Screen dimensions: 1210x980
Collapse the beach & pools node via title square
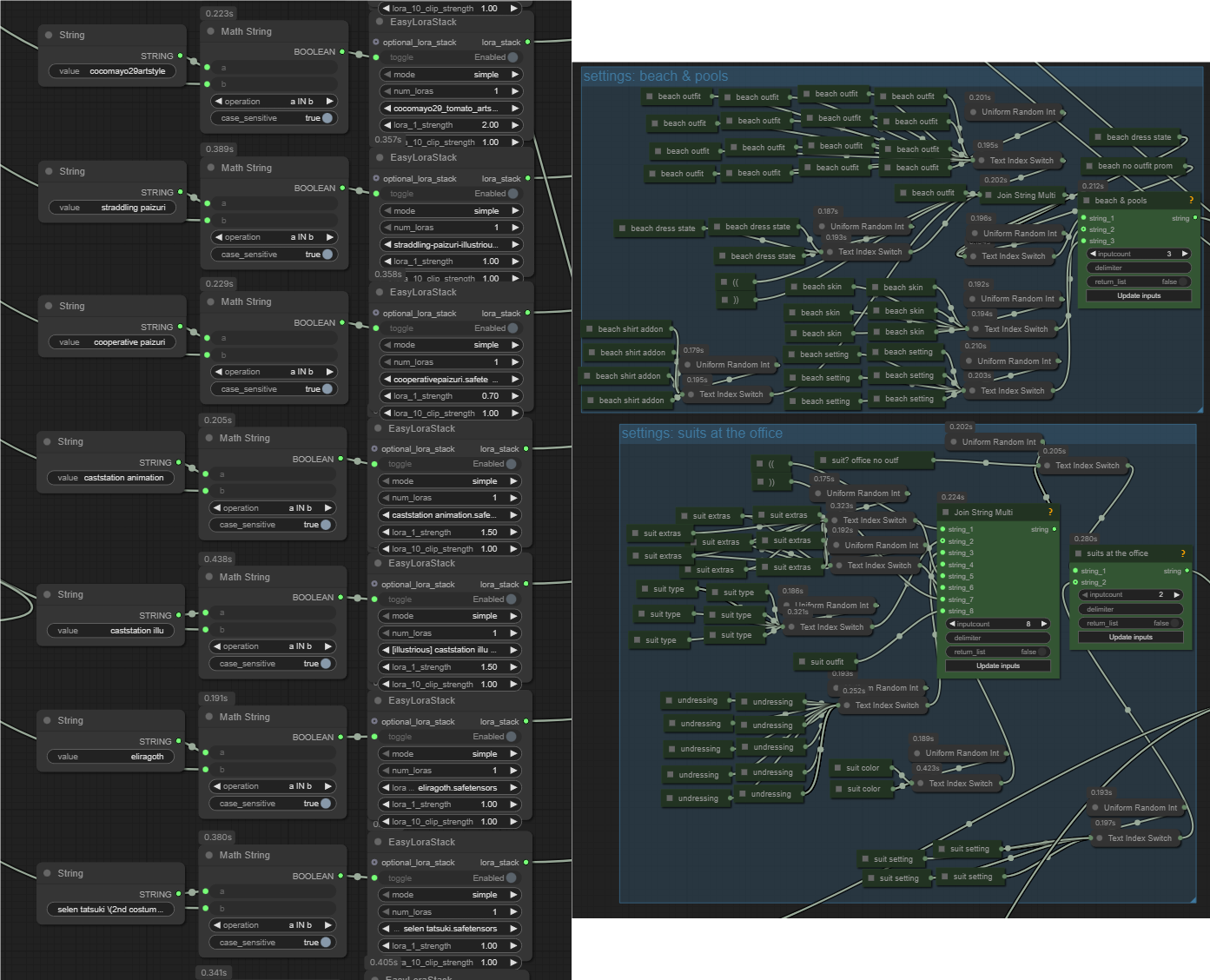(1087, 201)
